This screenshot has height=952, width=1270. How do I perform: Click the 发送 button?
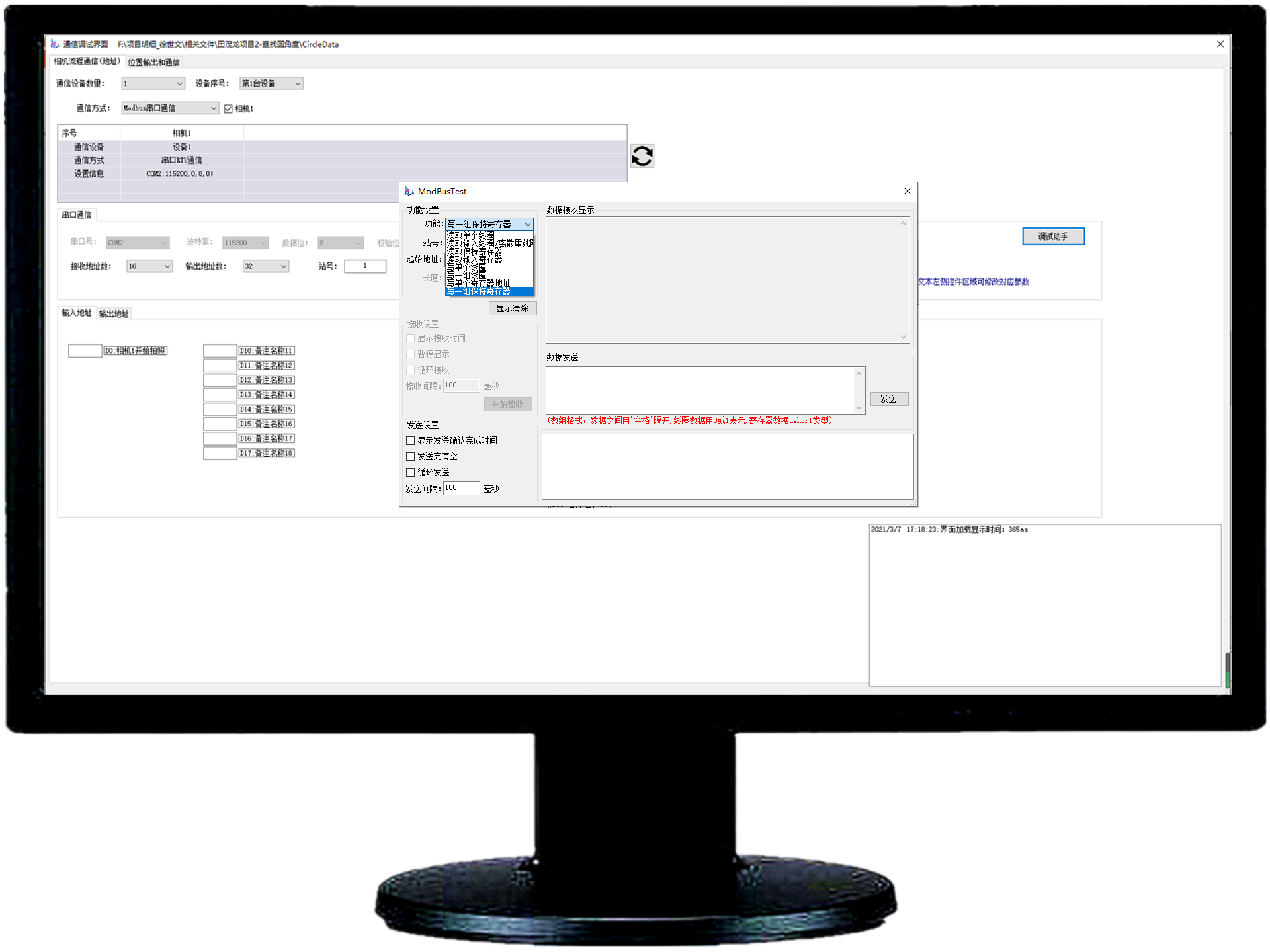click(x=888, y=399)
